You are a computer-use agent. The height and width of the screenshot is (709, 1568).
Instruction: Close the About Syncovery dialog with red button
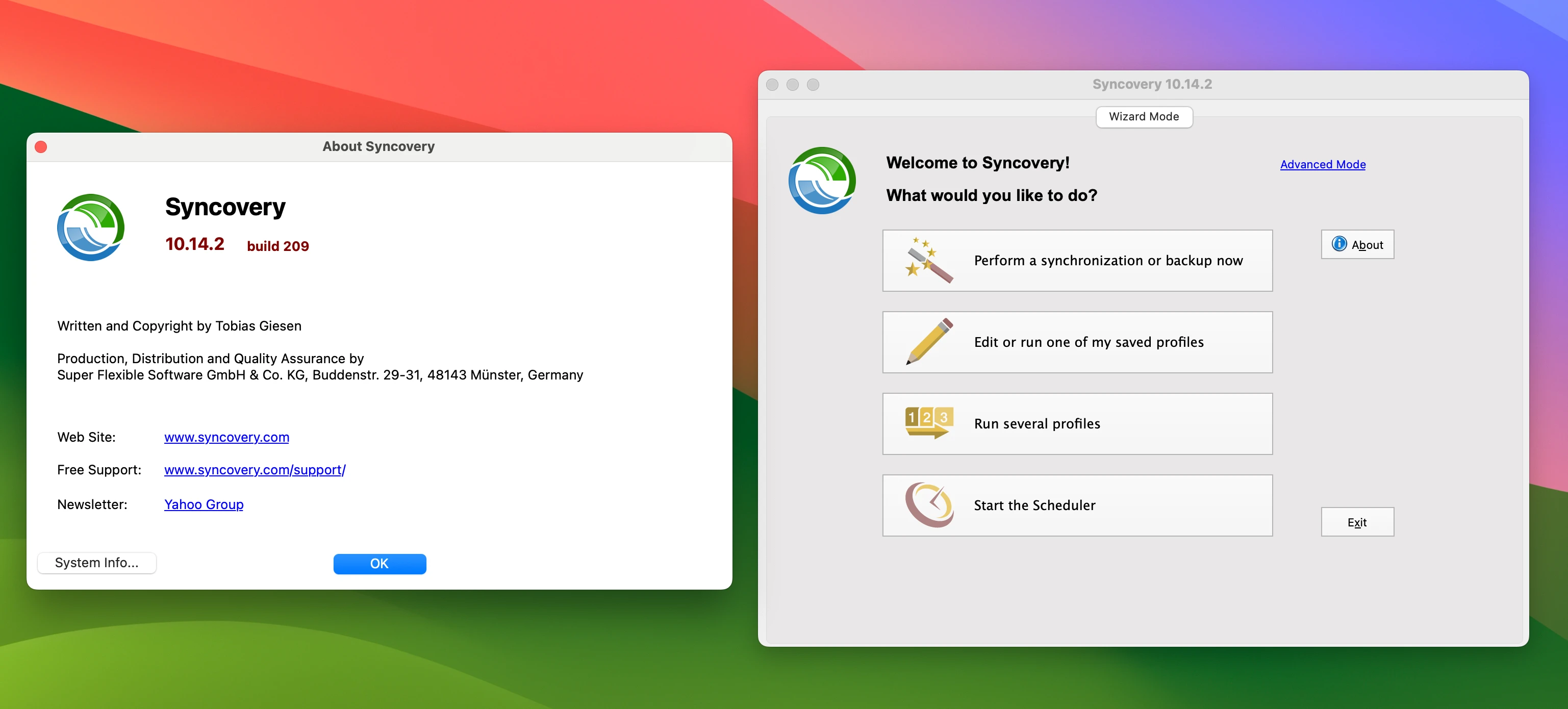(x=41, y=147)
